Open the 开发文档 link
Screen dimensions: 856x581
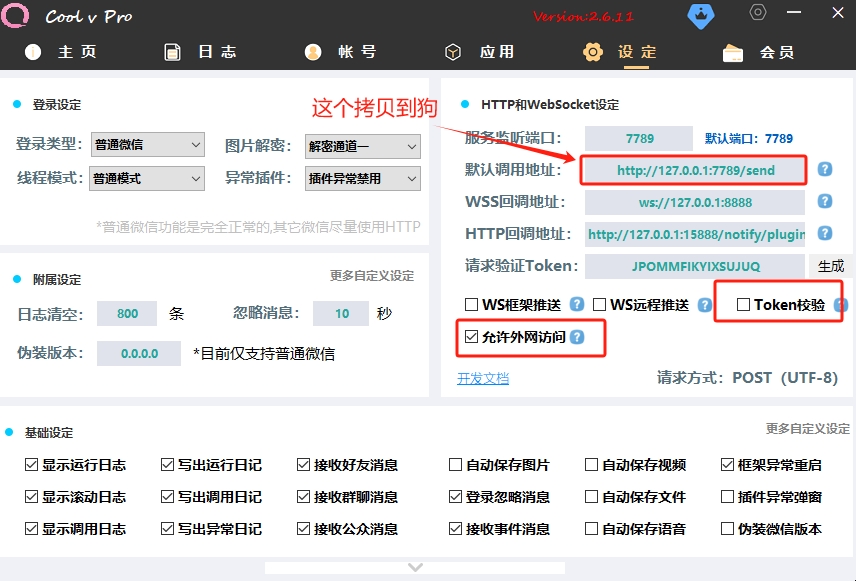point(483,378)
